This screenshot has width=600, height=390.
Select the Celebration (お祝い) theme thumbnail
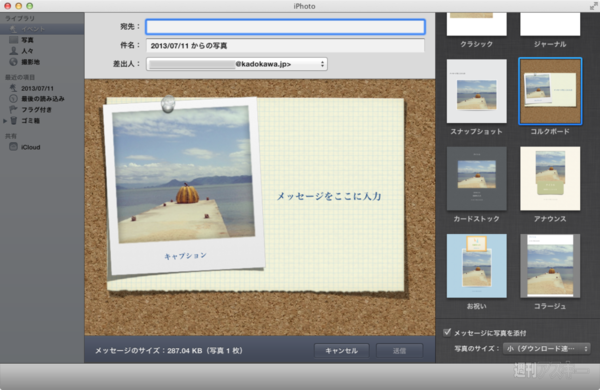pyautogui.click(x=476, y=266)
